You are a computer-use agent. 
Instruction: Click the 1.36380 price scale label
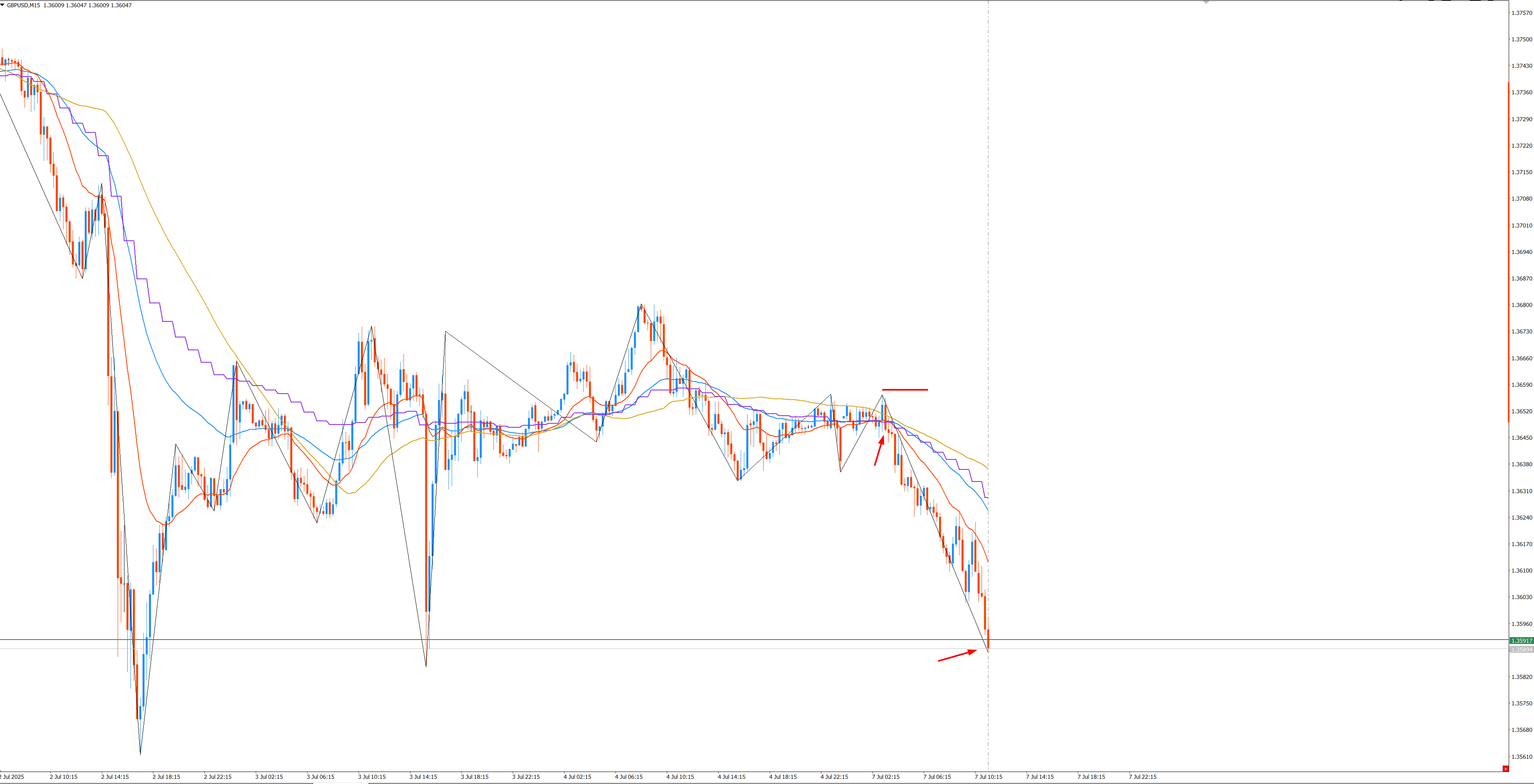pos(1522,464)
